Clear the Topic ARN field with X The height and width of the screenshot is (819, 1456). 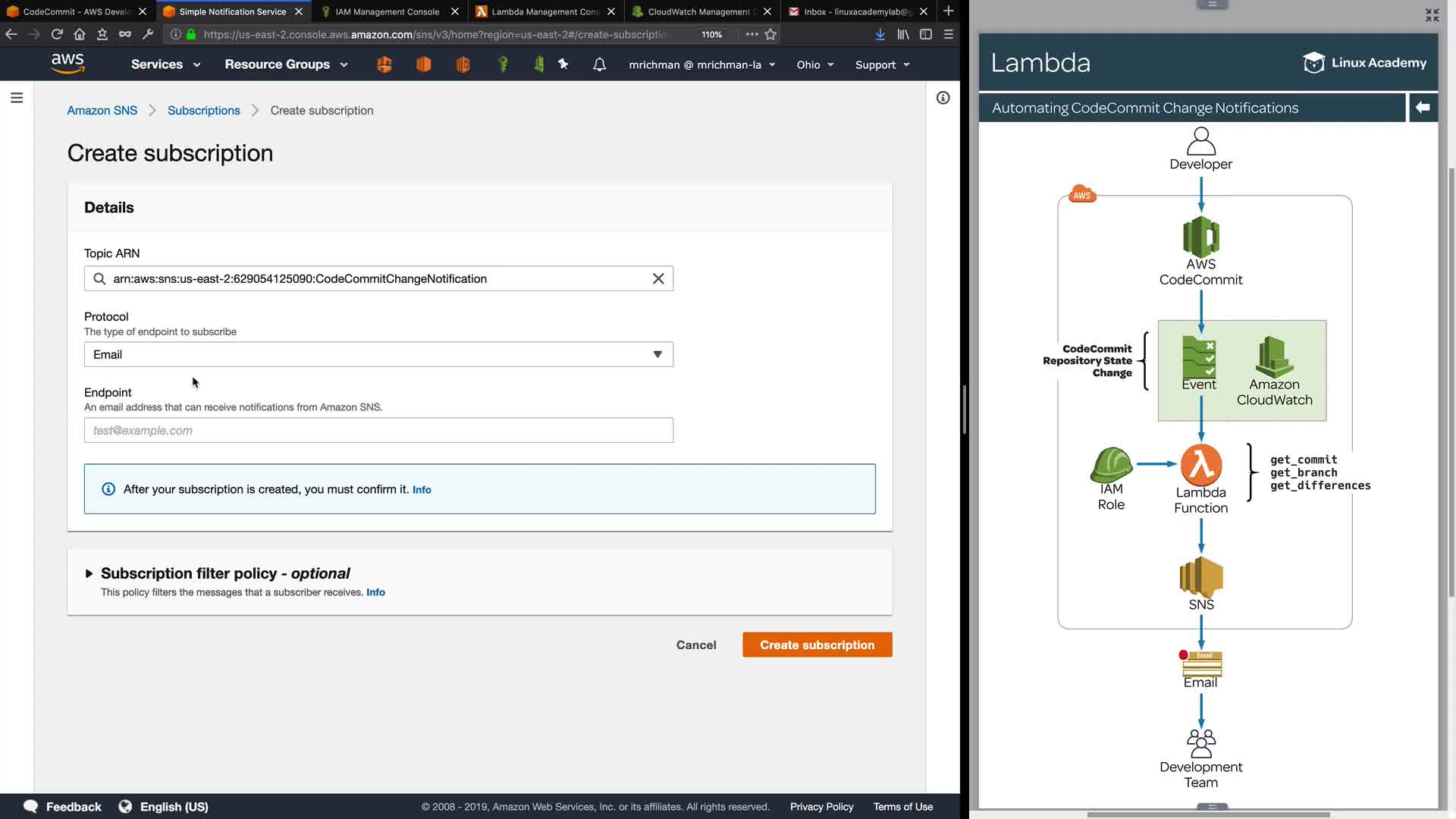[658, 279]
